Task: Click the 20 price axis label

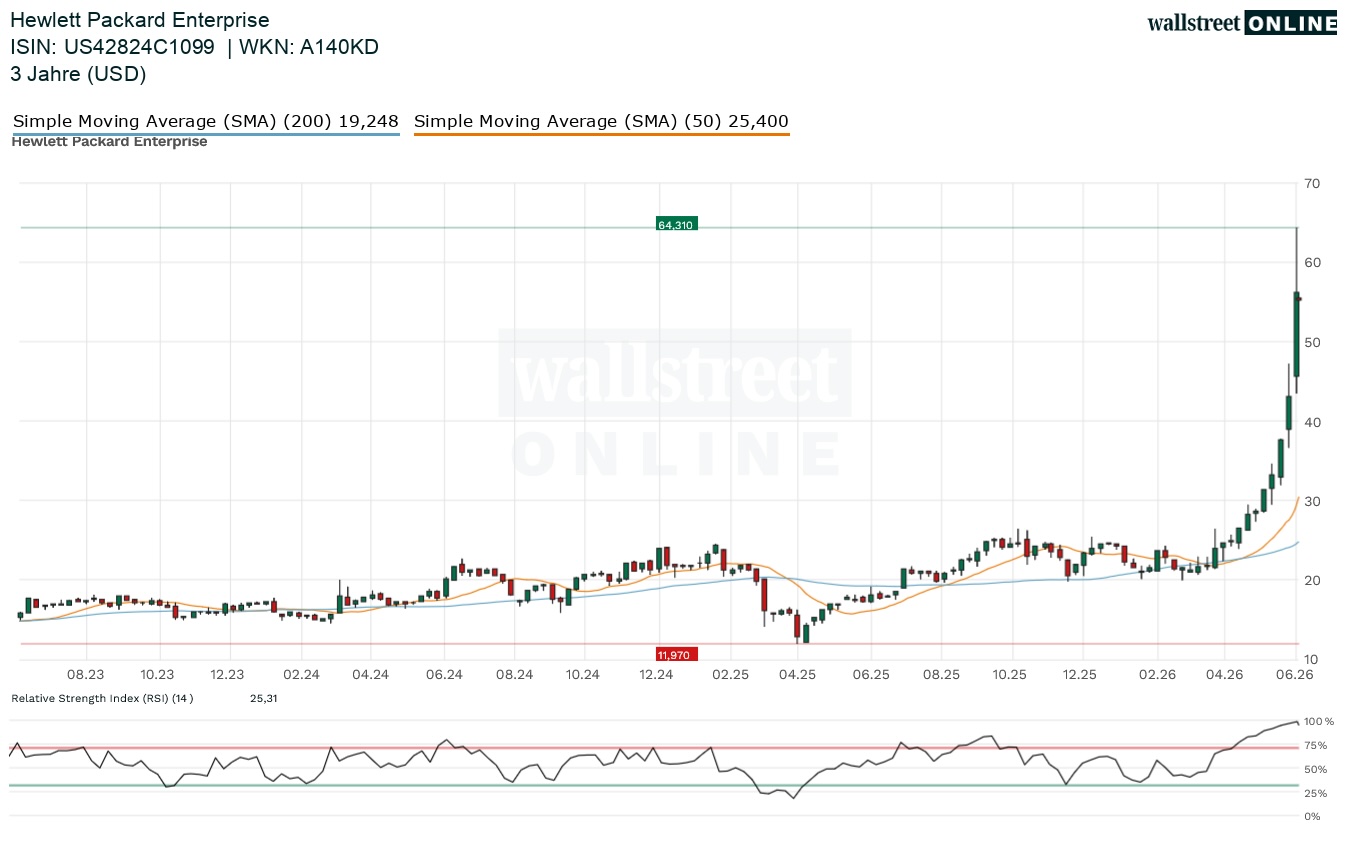Action: pos(1312,581)
